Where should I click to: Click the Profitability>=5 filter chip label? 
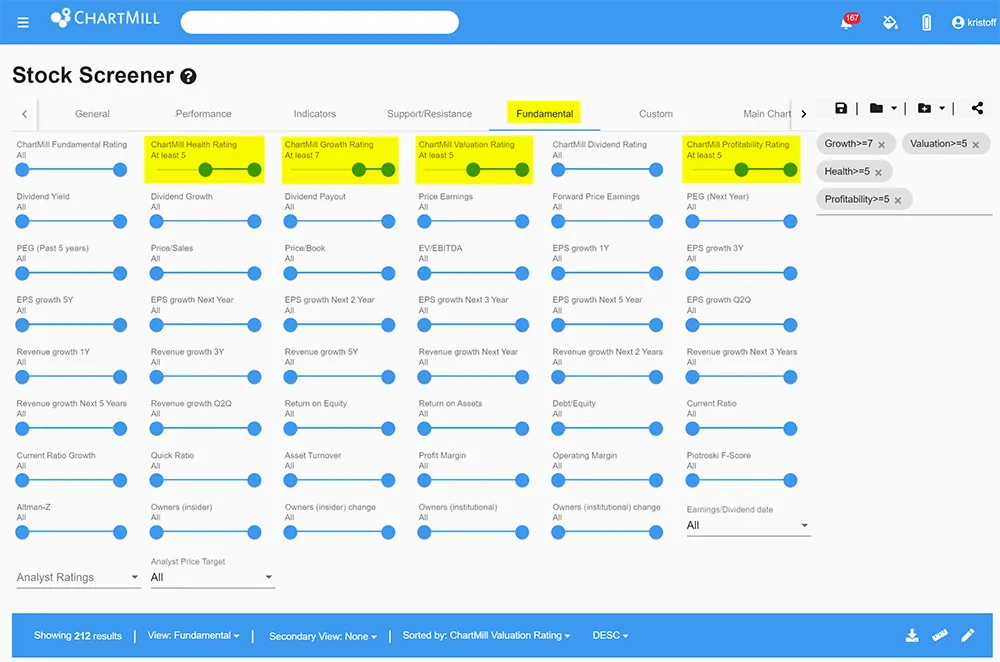[x=857, y=199]
